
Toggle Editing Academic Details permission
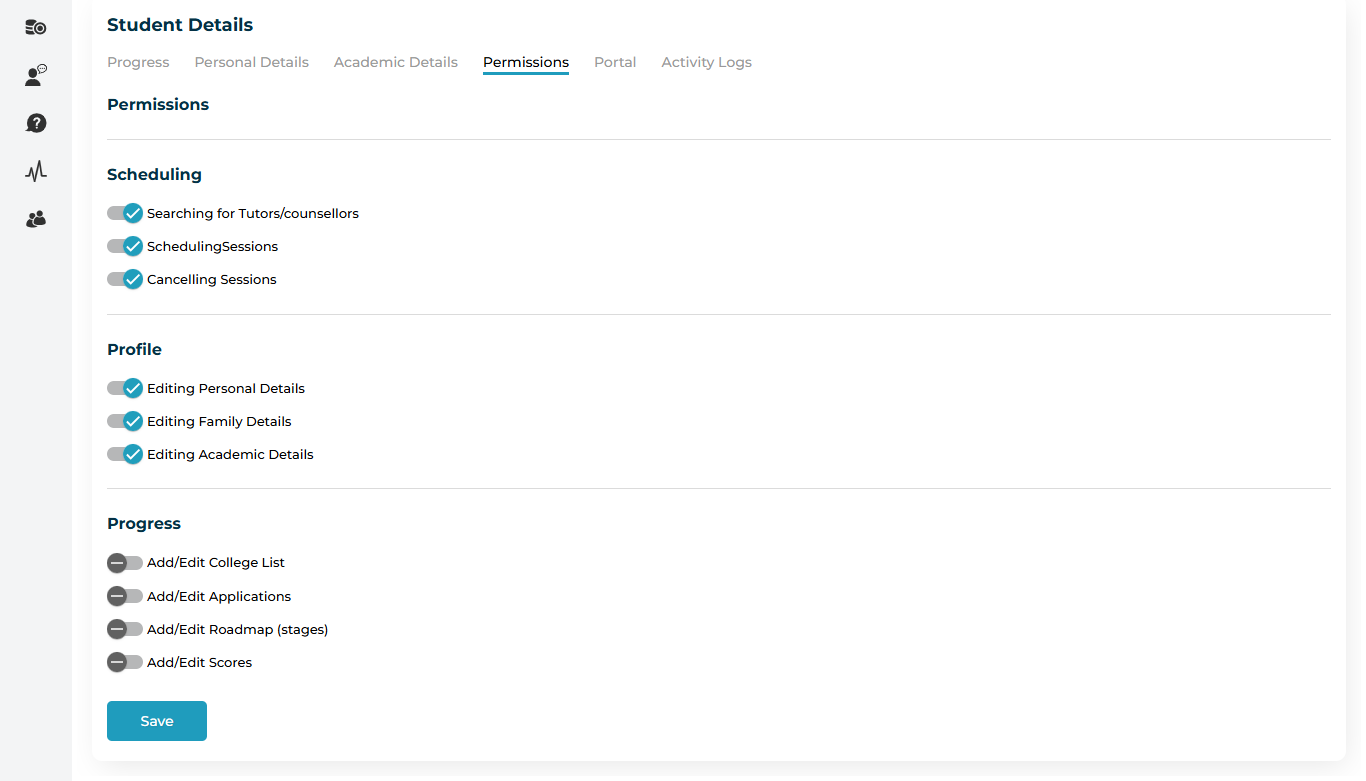tap(125, 454)
